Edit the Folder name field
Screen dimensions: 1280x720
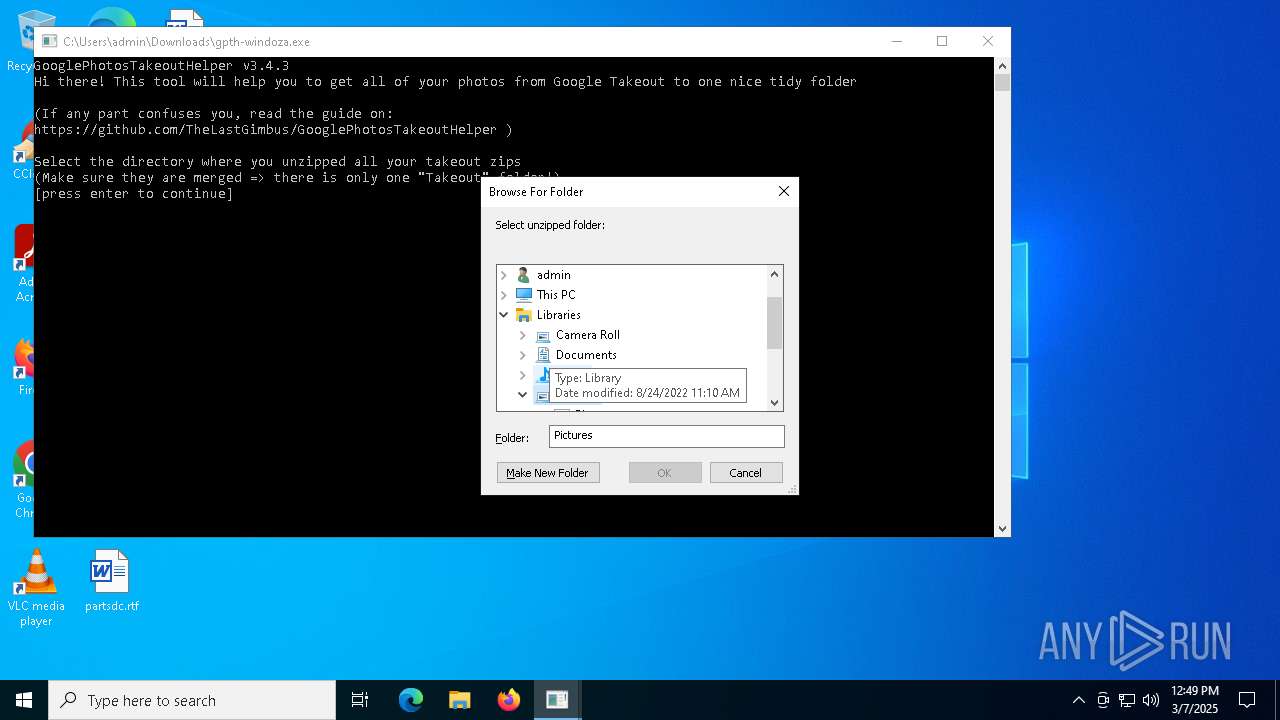(x=667, y=436)
